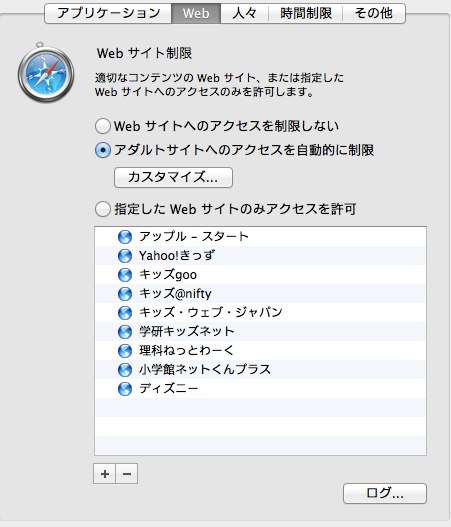451x527 pixels.
Task: Open the 人々 tab
Action: pyautogui.click(x=245, y=13)
